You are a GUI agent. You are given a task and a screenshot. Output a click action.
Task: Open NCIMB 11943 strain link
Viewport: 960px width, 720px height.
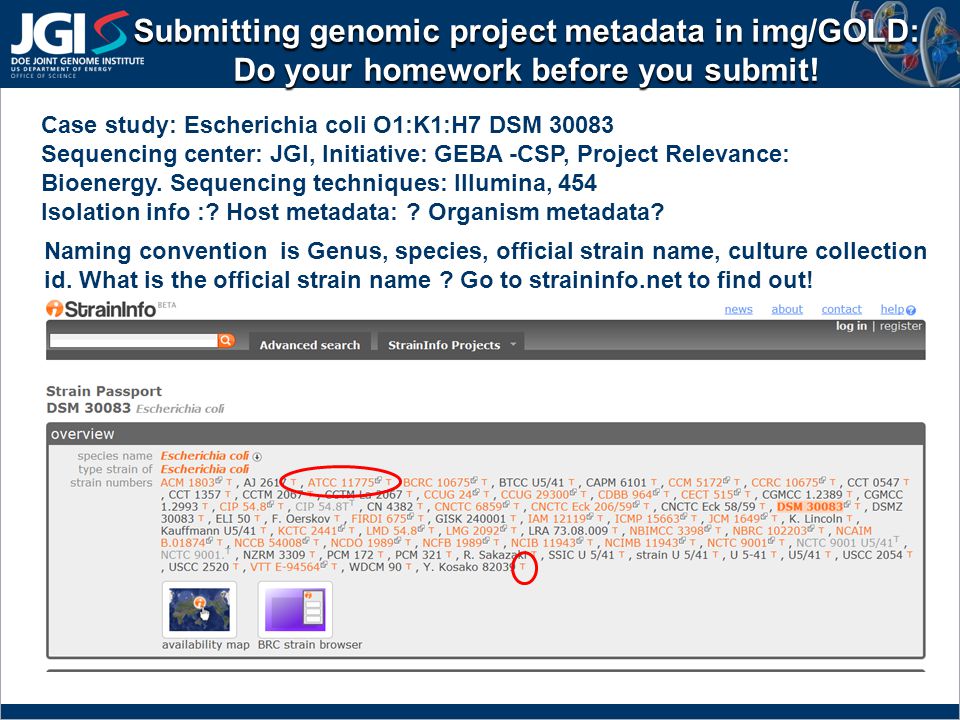click(641, 543)
